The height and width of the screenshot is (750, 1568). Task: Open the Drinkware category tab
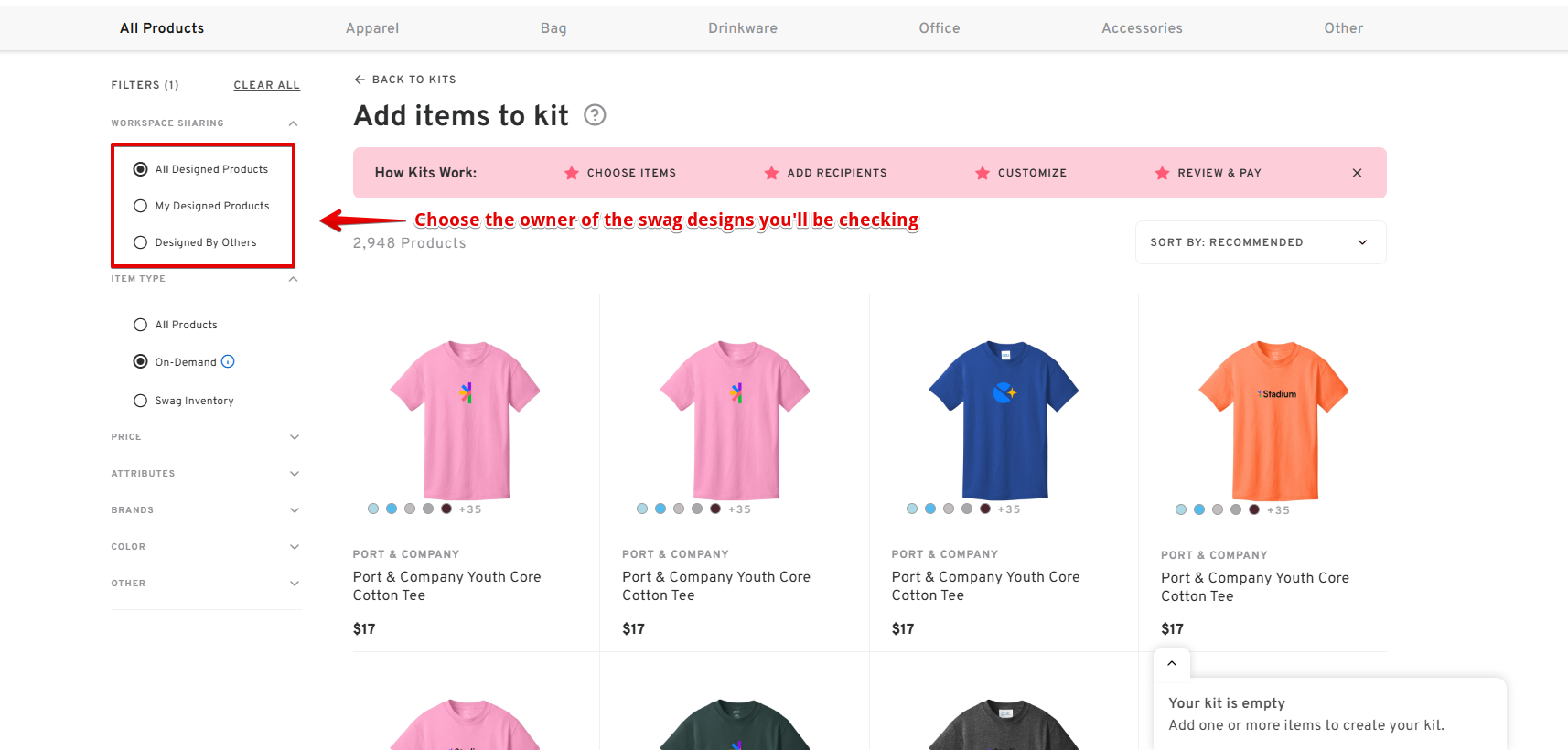pyautogui.click(x=743, y=28)
